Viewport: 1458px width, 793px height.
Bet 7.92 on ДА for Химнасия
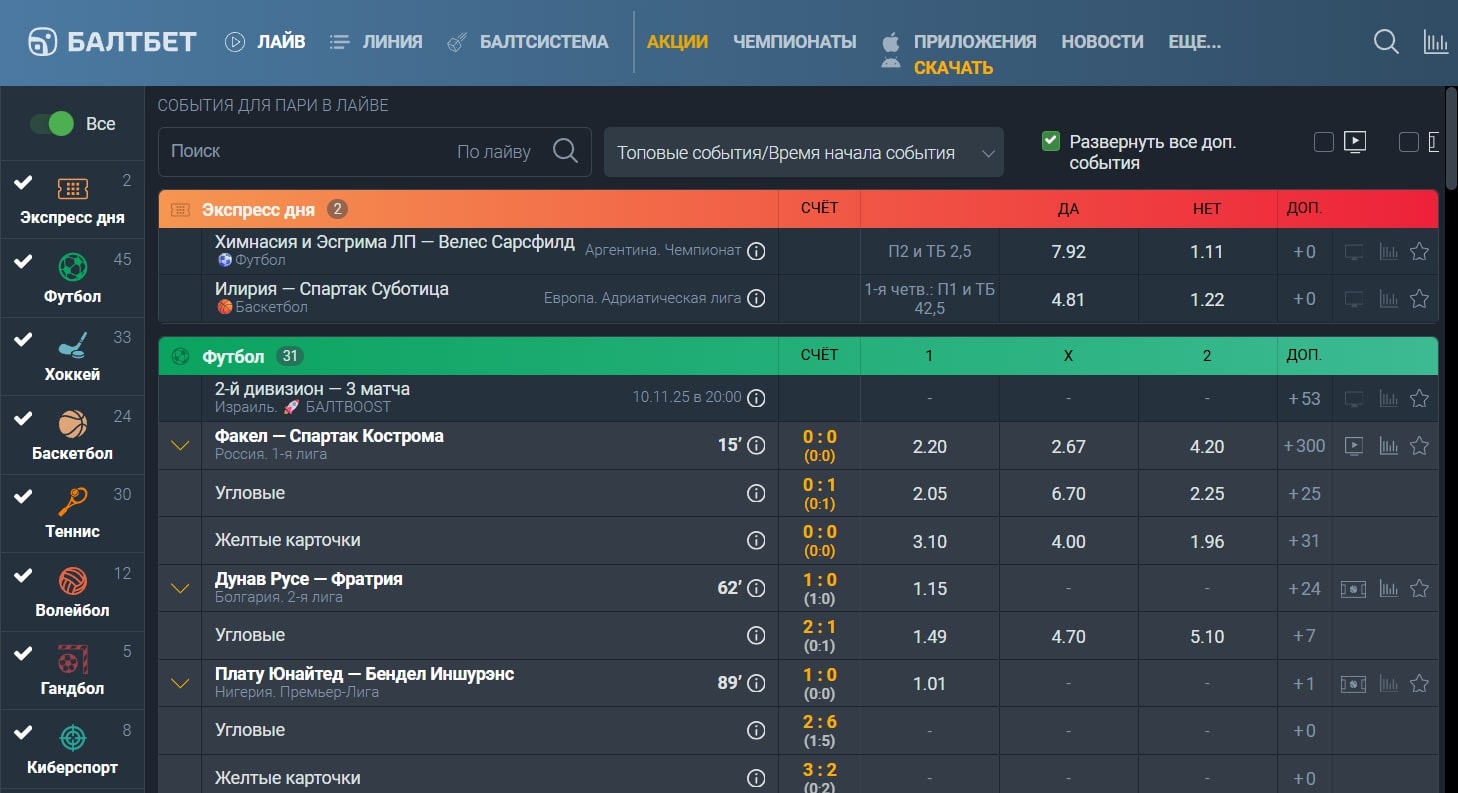tap(1068, 252)
